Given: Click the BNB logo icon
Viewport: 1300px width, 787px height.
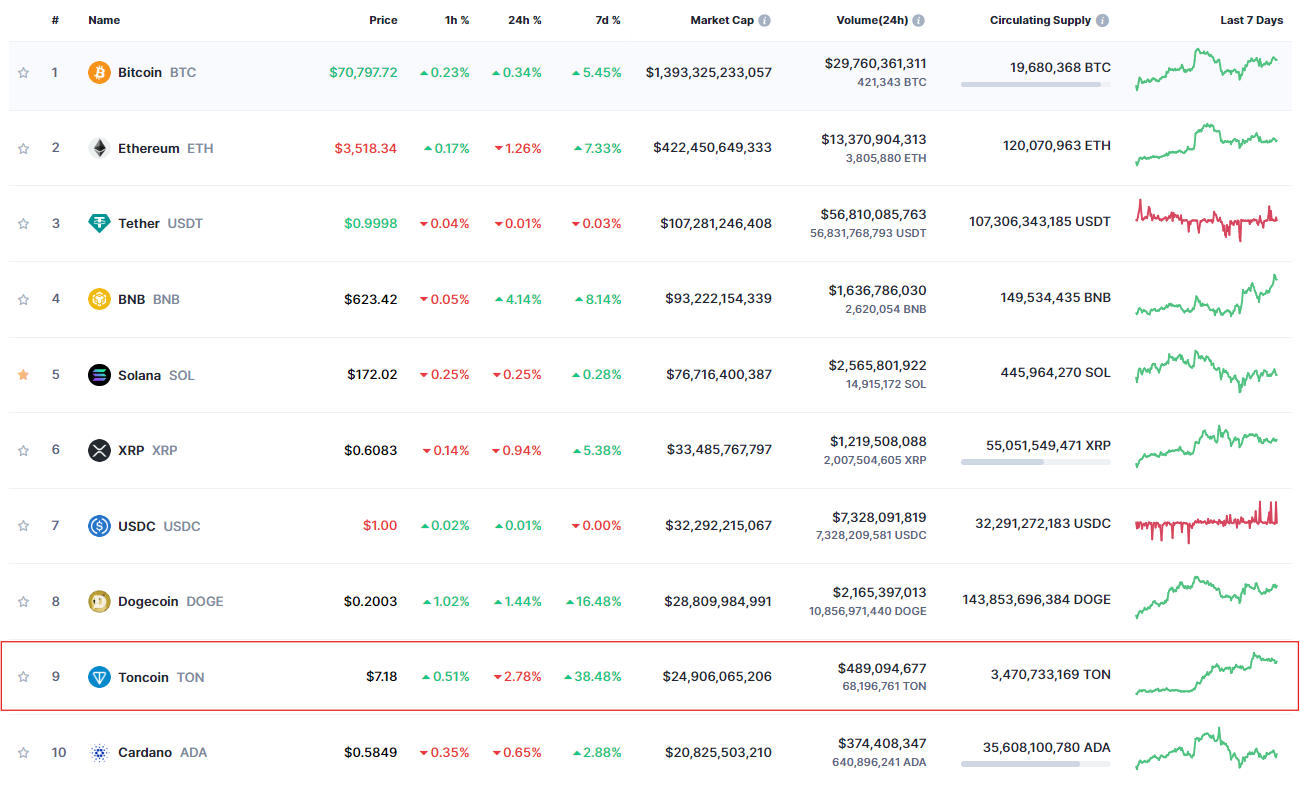Looking at the screenshot, I should click(99, 299).
